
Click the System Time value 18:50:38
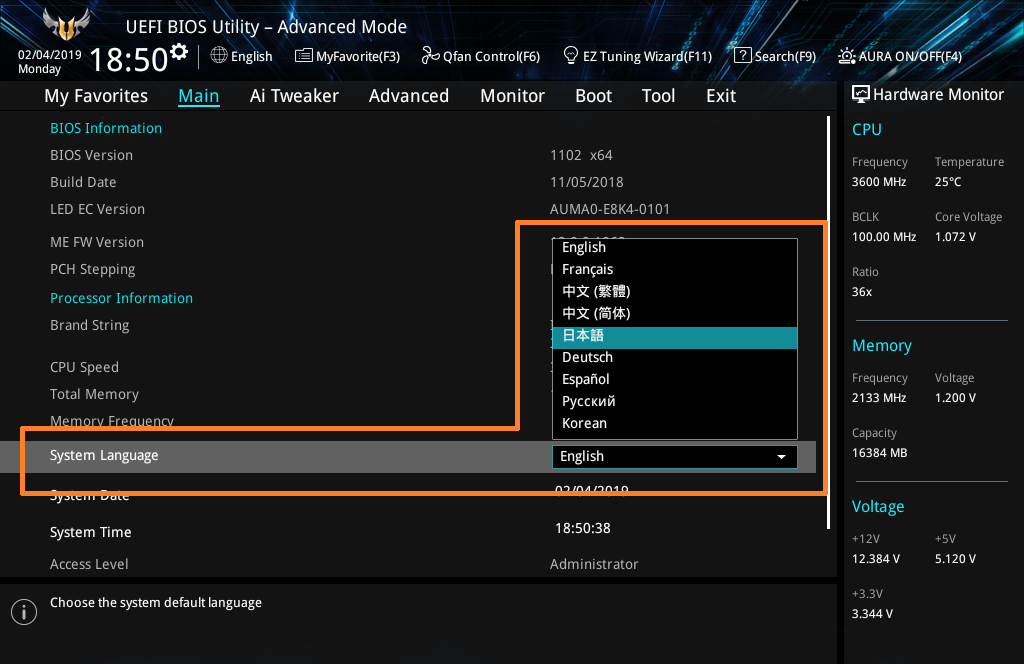pyautogui.click(x=583, y=528)
